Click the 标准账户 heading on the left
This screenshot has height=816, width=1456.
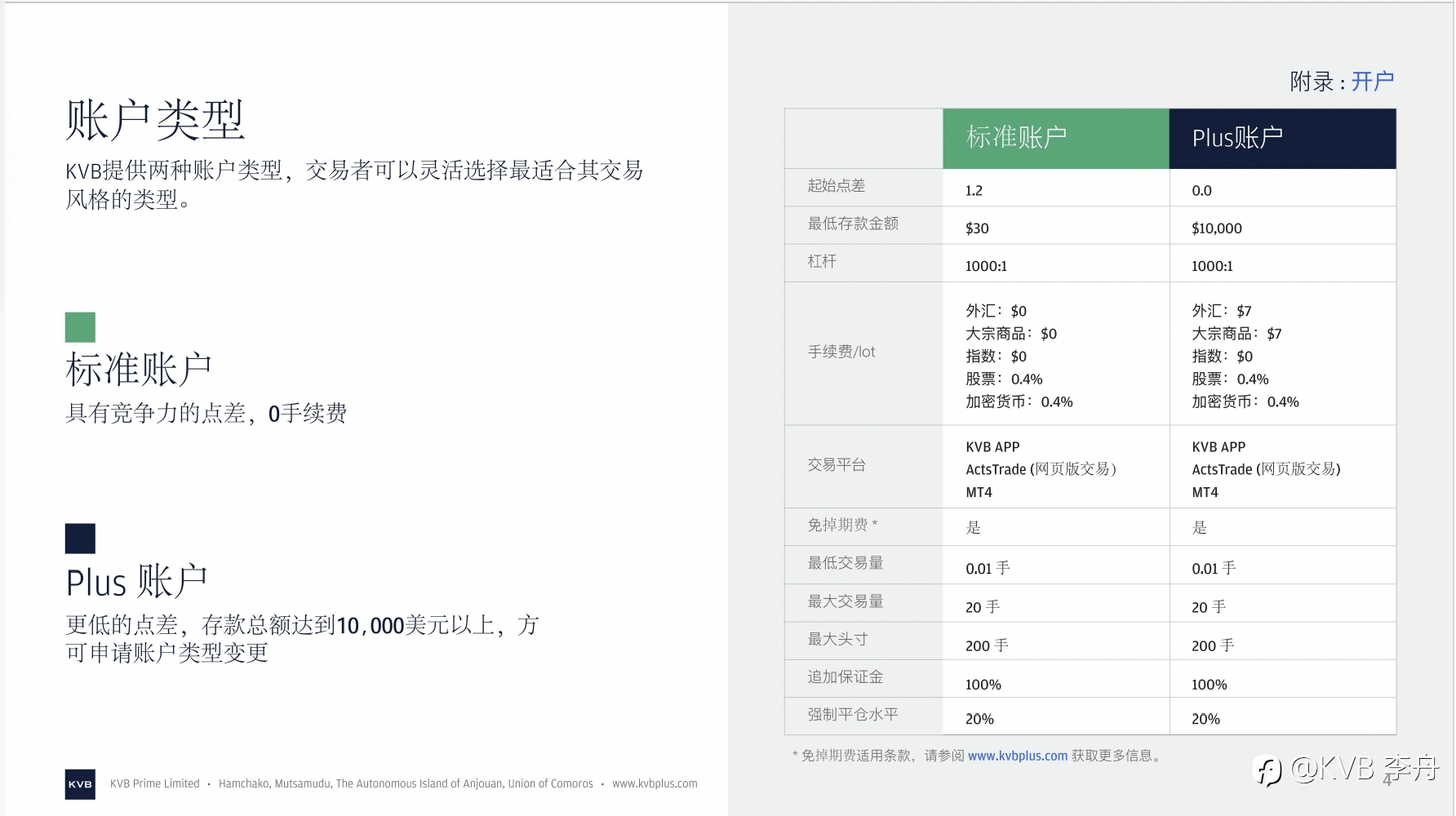tap(139, 370)
